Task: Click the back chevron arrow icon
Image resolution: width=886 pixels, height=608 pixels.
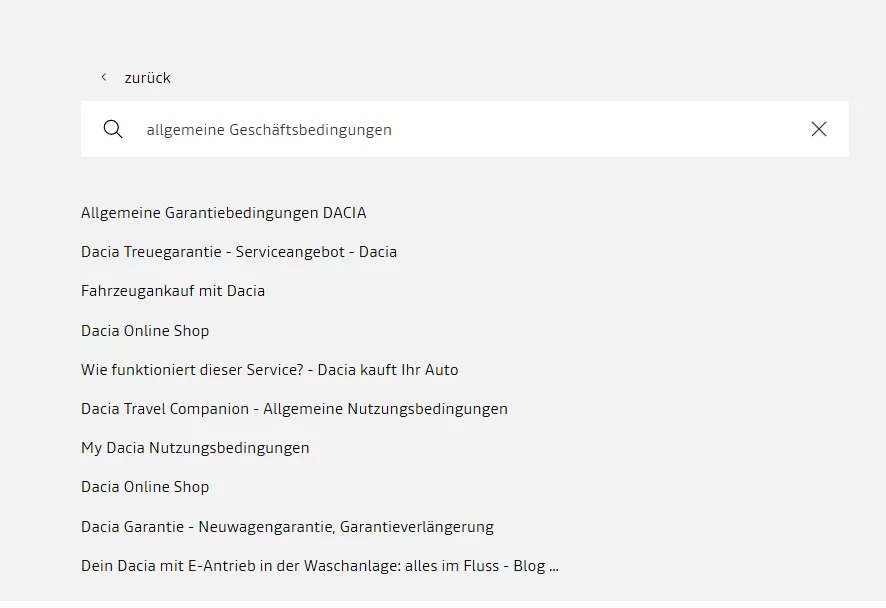Action: click(104, 77)
